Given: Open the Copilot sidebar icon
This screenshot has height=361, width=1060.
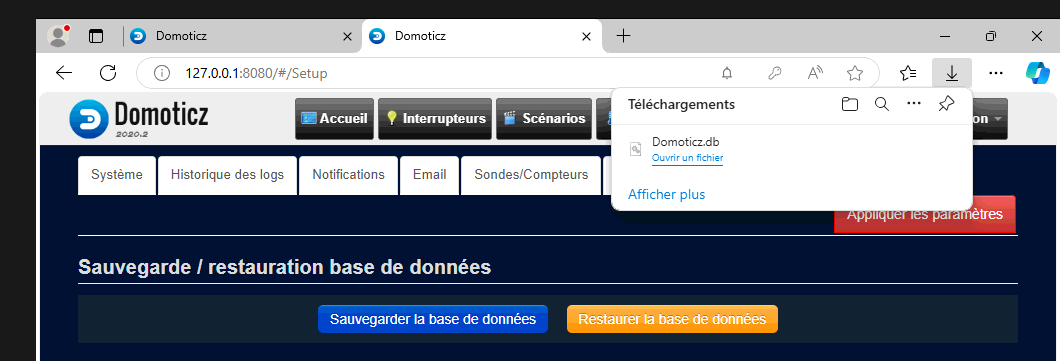Looking at the screenshot, I should pyautogui.click(x=1037, y=72).
